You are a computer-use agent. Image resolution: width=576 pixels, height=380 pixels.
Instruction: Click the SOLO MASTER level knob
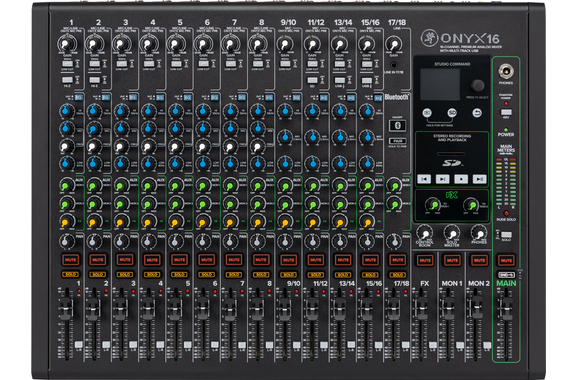452,233
